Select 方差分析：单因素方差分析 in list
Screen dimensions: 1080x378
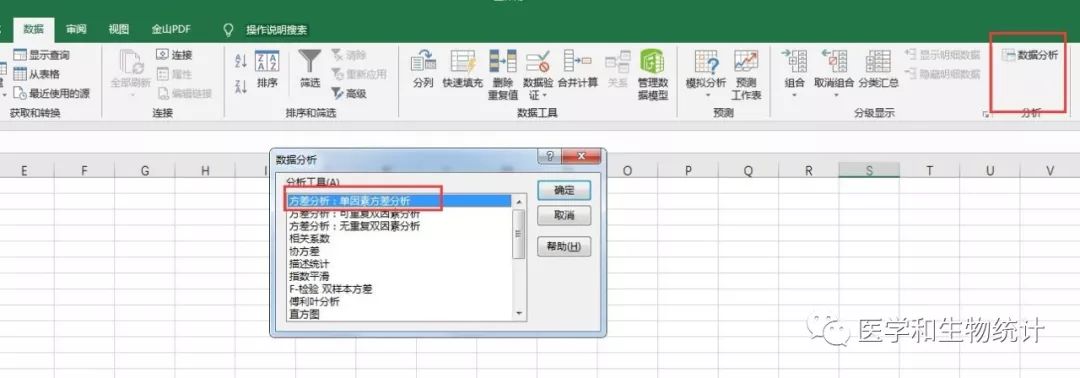tap(398, 200)
